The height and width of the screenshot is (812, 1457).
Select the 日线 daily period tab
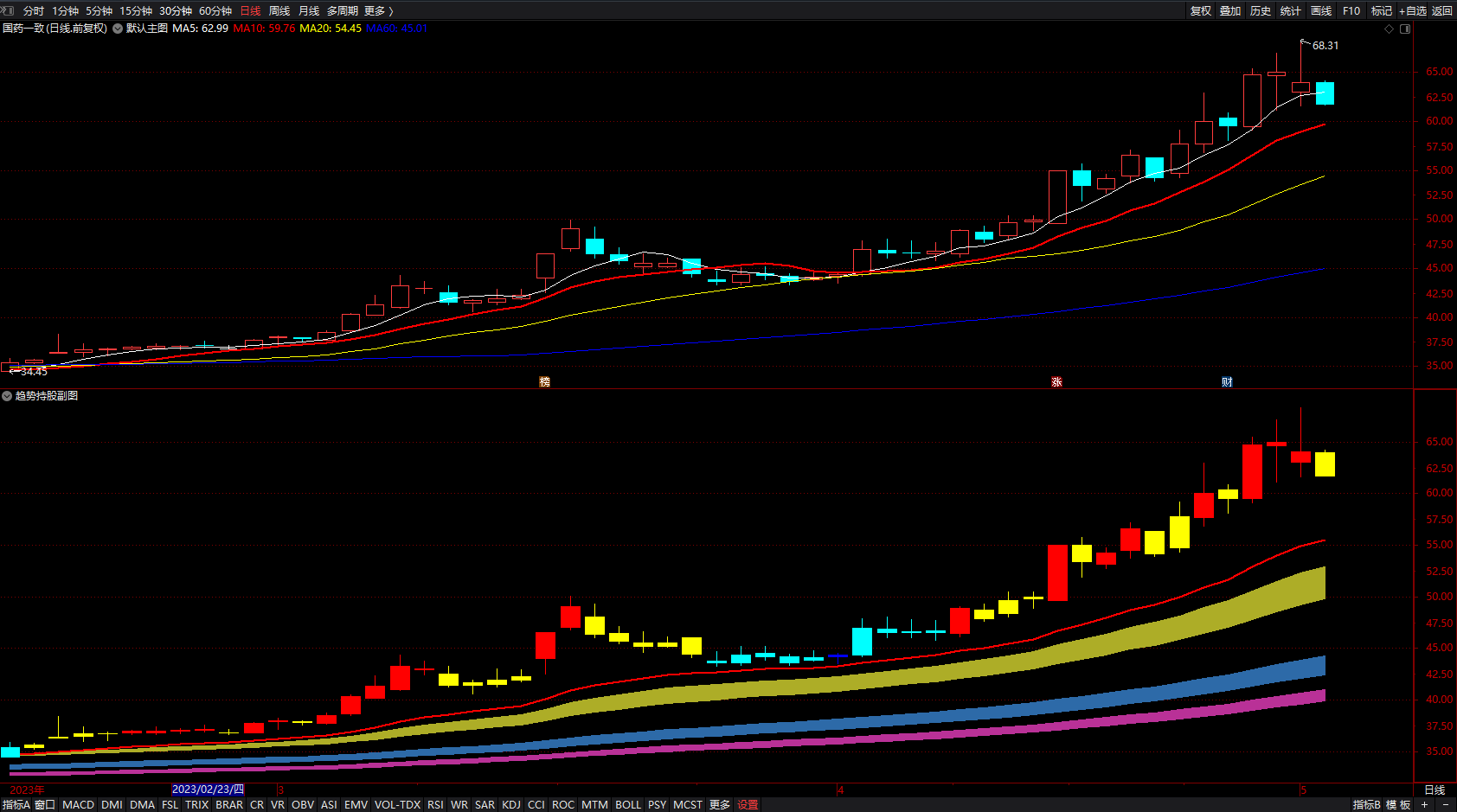click(250, 10)
